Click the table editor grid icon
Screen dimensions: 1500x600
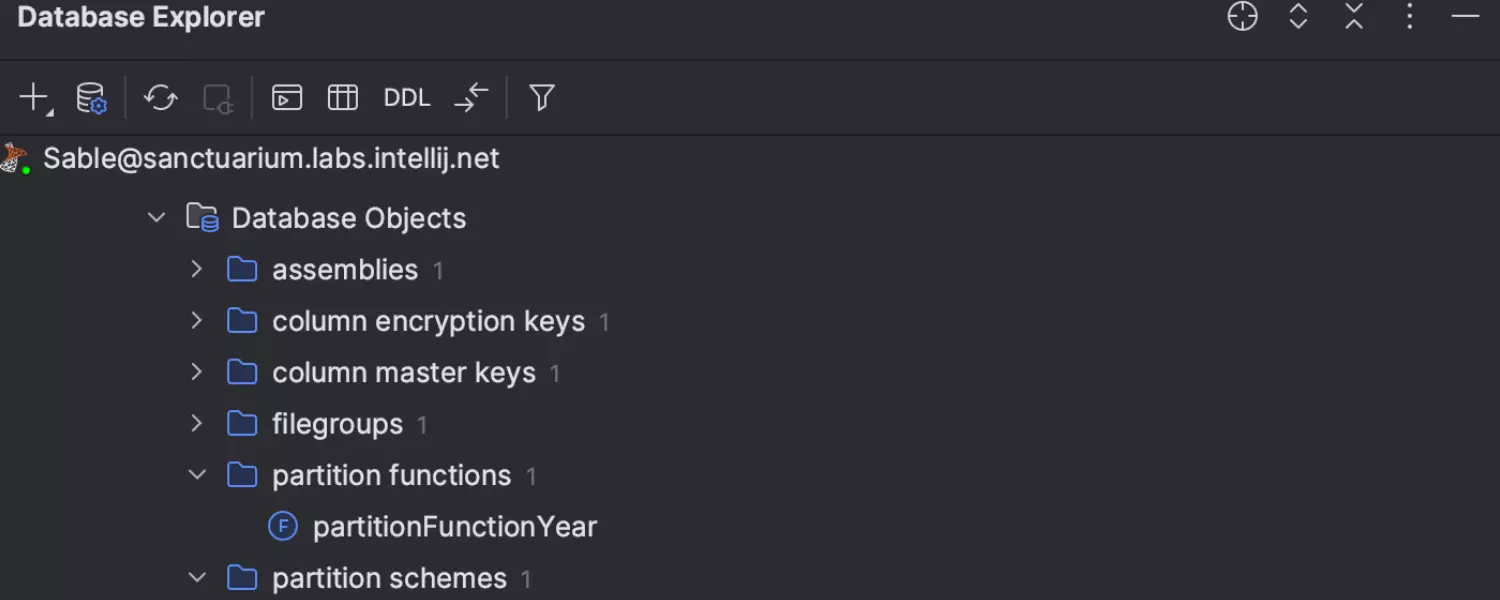(343, 97)
